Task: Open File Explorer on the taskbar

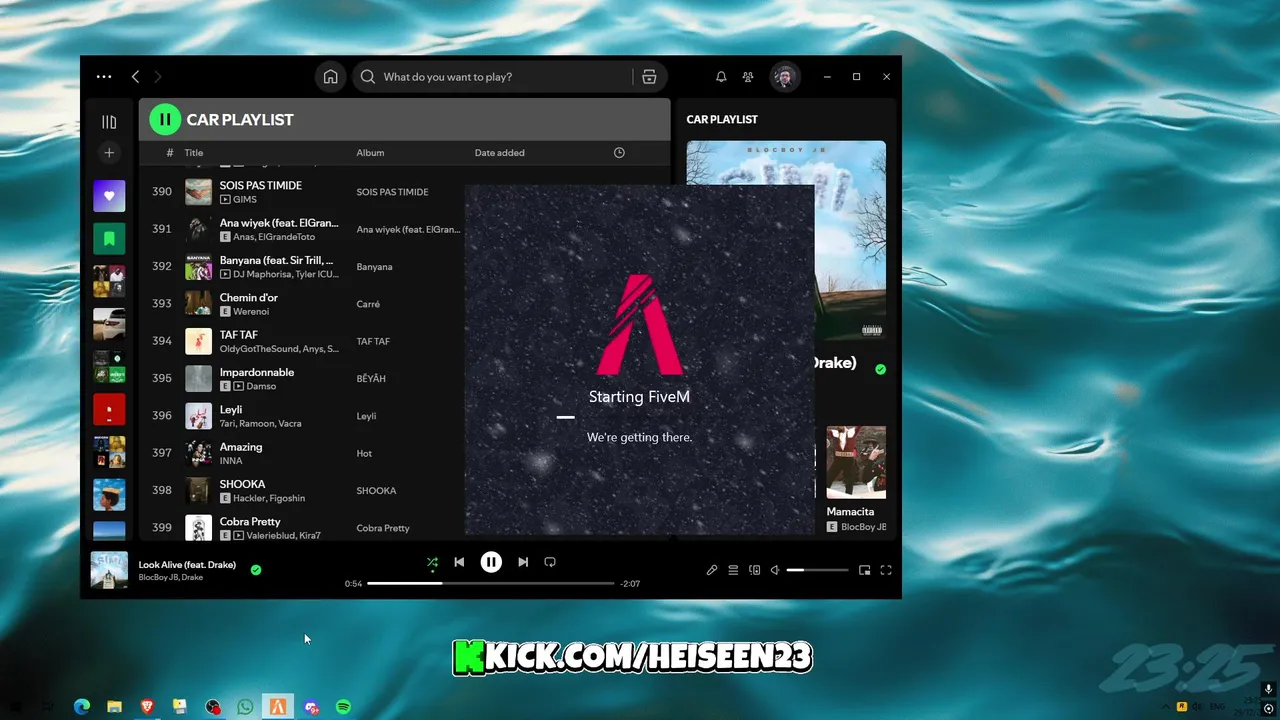Action: pos(114,707)
